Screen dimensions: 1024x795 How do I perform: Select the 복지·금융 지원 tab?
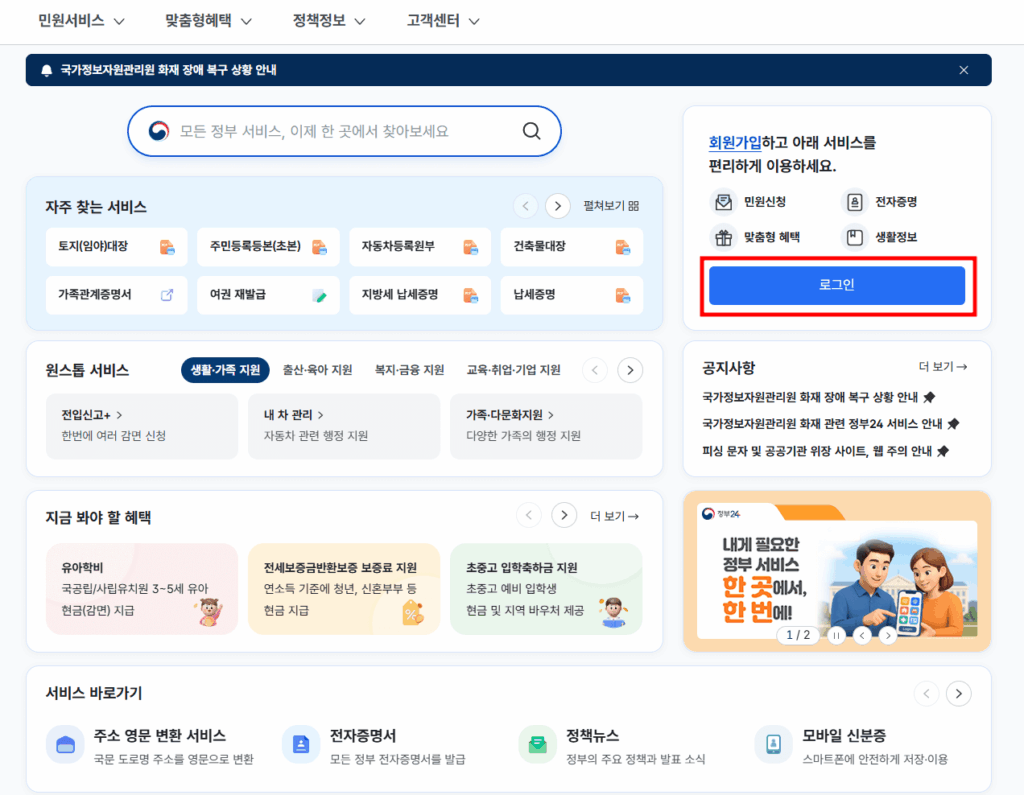point(409,370)
